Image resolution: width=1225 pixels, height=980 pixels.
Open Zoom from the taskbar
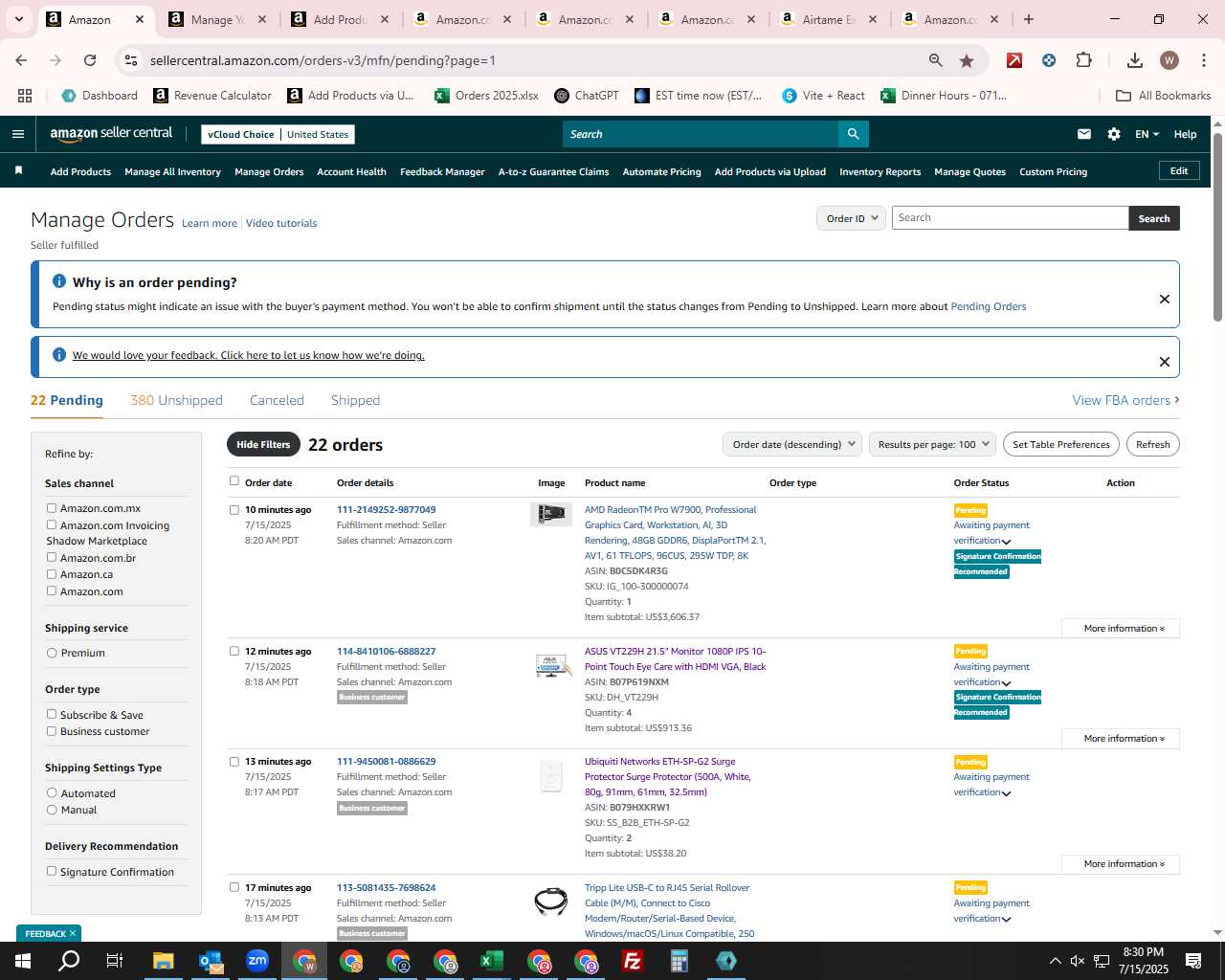click(x=257, y=961)
